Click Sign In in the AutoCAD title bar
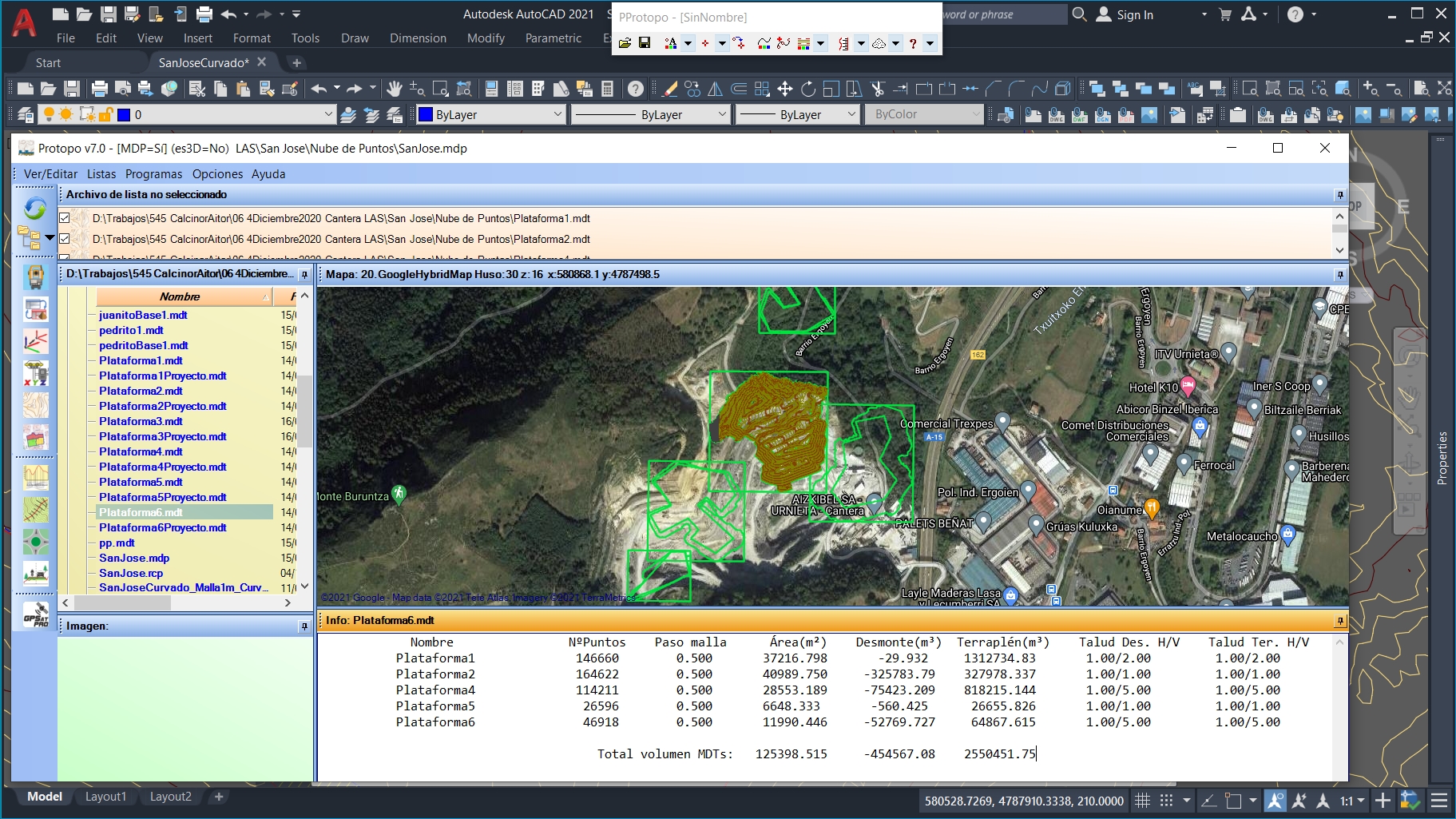Viewport: 1456px width, 819px height. (1135, 14)
